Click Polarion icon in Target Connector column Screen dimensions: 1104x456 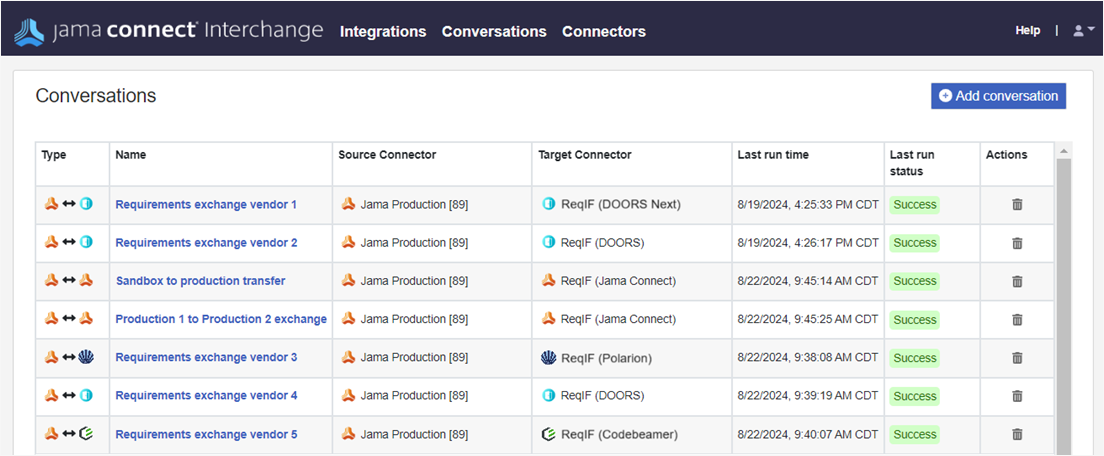point(548,358)
